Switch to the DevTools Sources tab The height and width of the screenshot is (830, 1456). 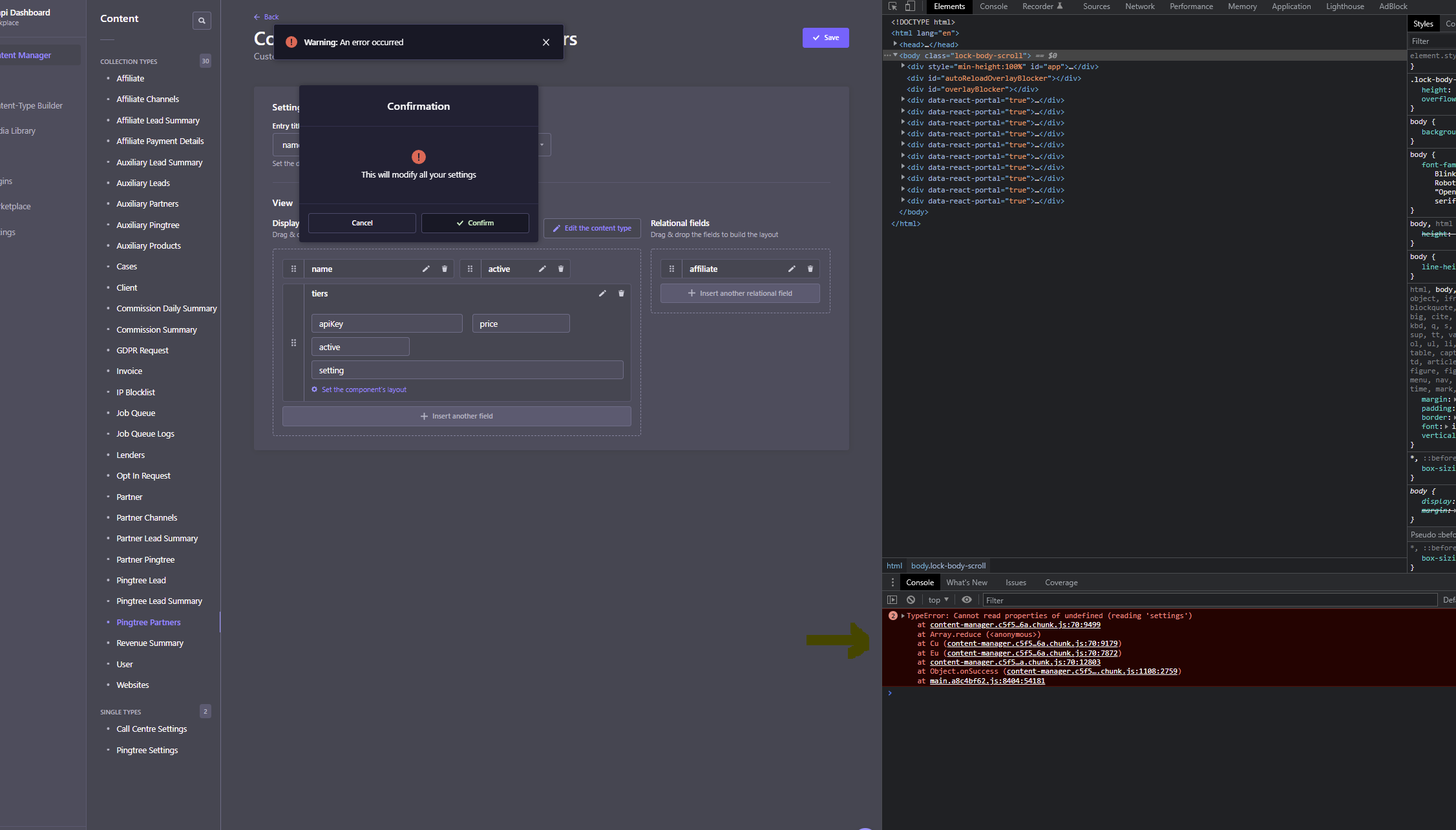pos(1096,6)
